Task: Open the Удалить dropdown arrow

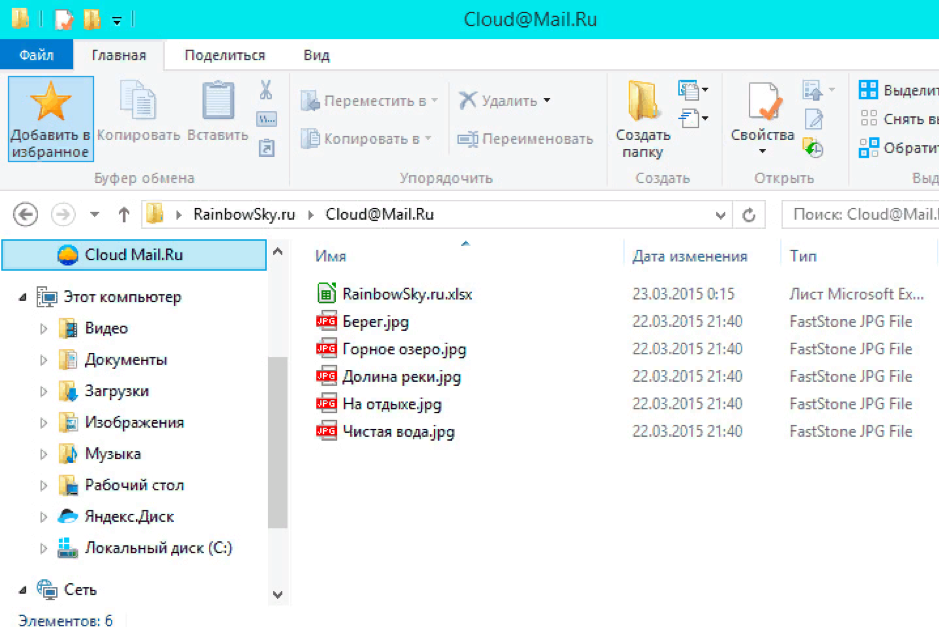Action: [x=547, y=101]
